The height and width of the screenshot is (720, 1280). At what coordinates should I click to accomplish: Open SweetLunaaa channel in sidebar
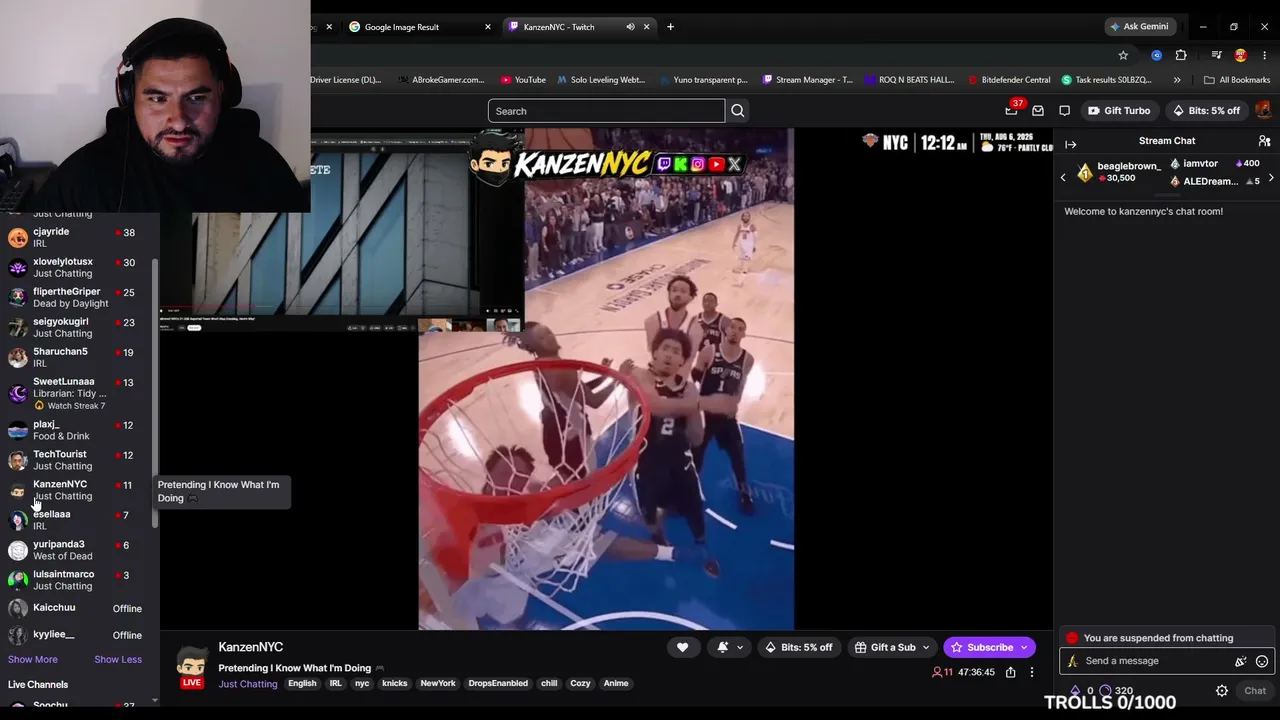point(76,393)
